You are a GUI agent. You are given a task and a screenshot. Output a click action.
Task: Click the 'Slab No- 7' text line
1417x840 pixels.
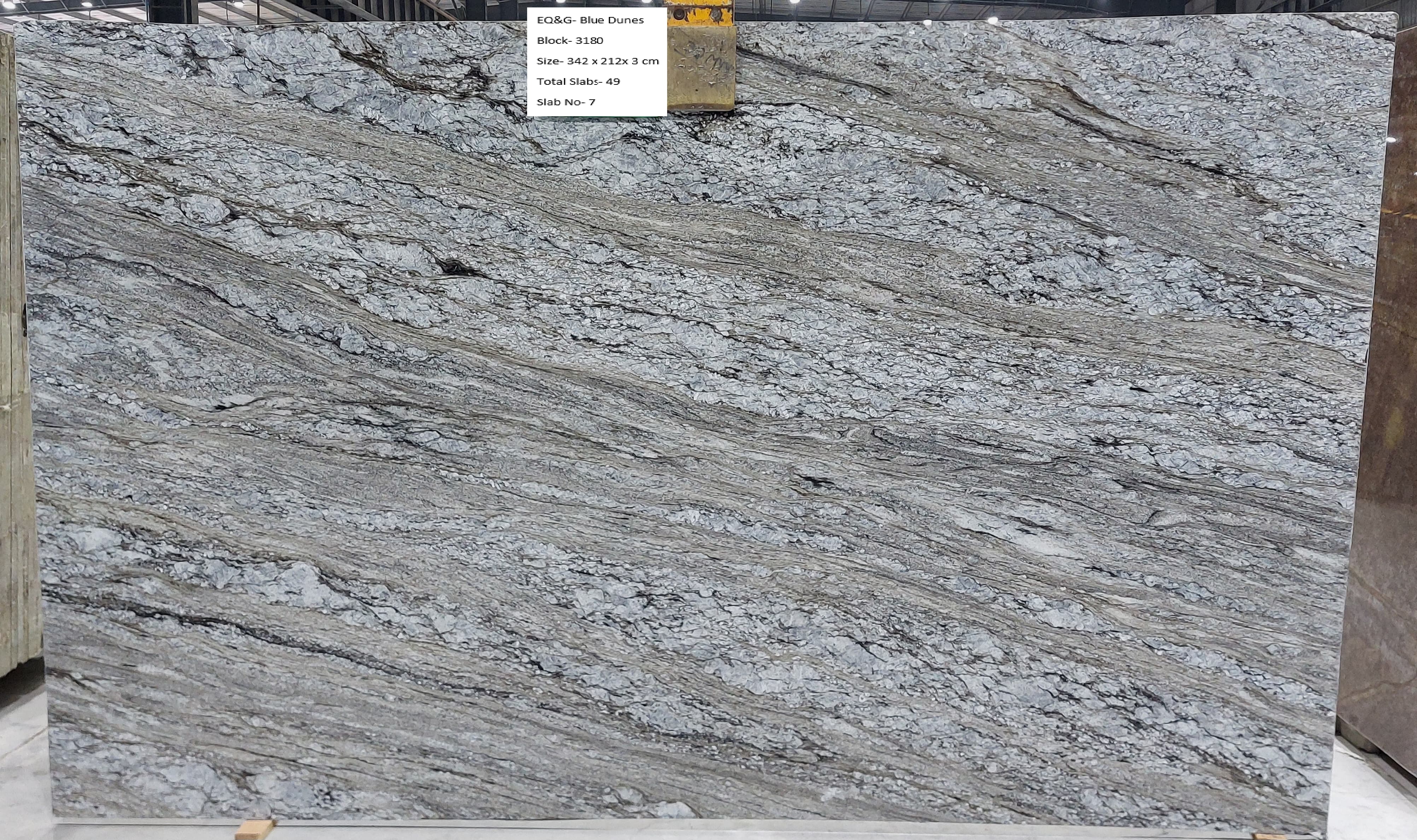[x=566, y=102]
